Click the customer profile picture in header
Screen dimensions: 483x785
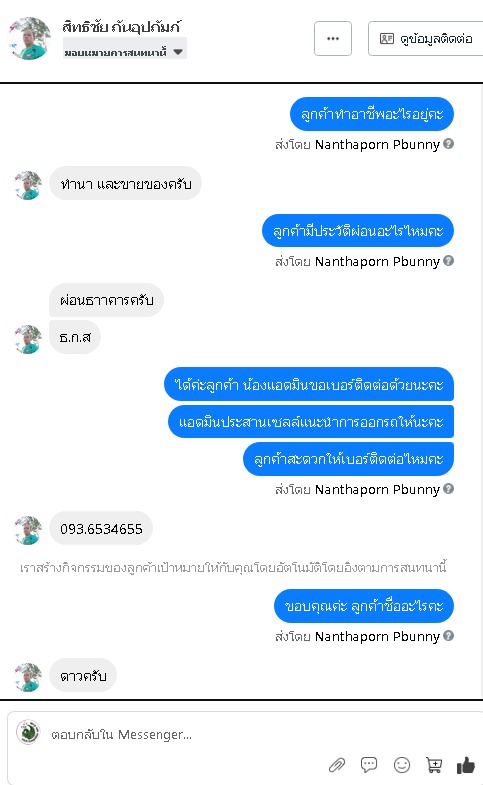[29, 39]
